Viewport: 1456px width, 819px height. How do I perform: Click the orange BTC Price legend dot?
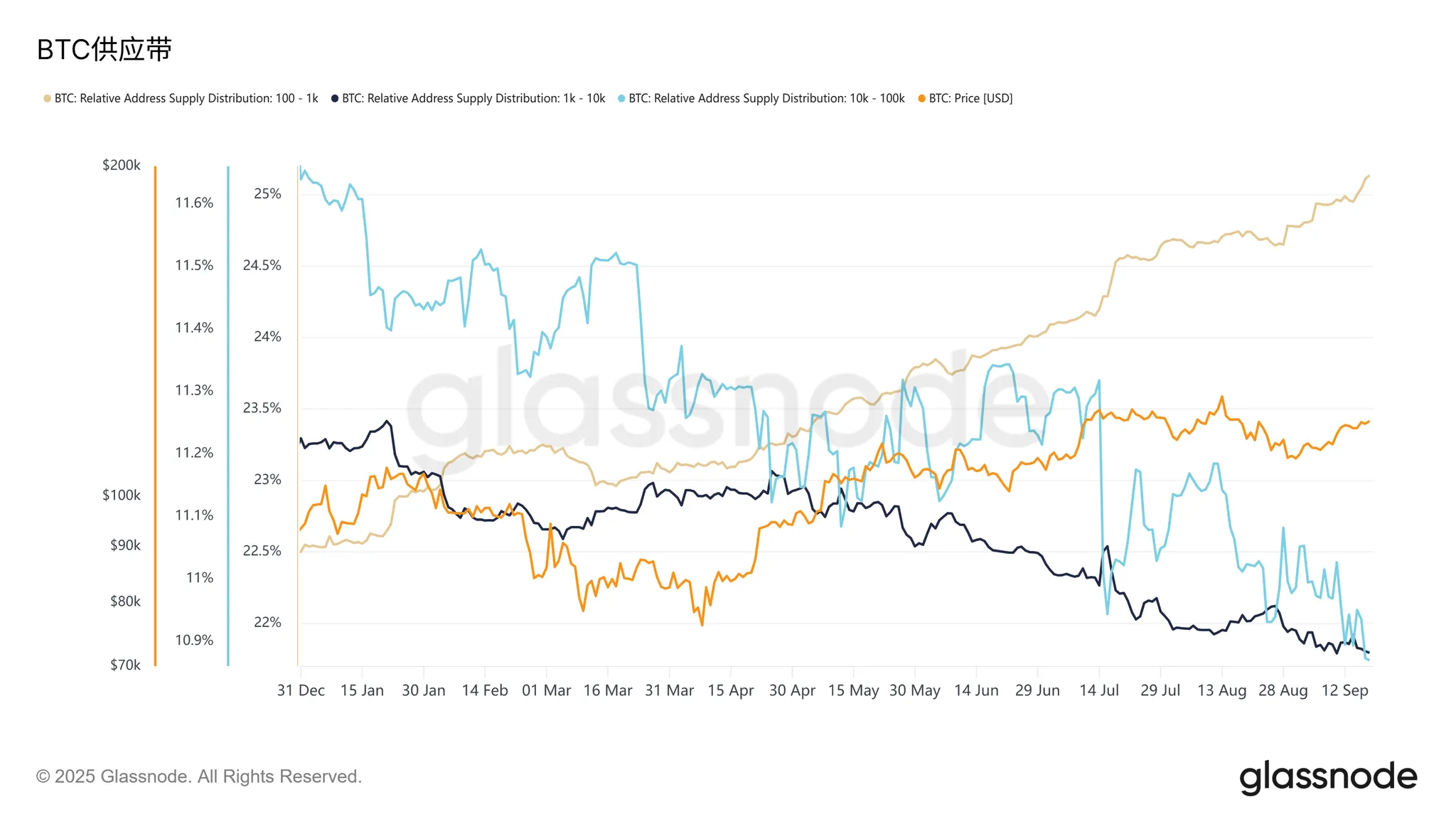(921, 99)
